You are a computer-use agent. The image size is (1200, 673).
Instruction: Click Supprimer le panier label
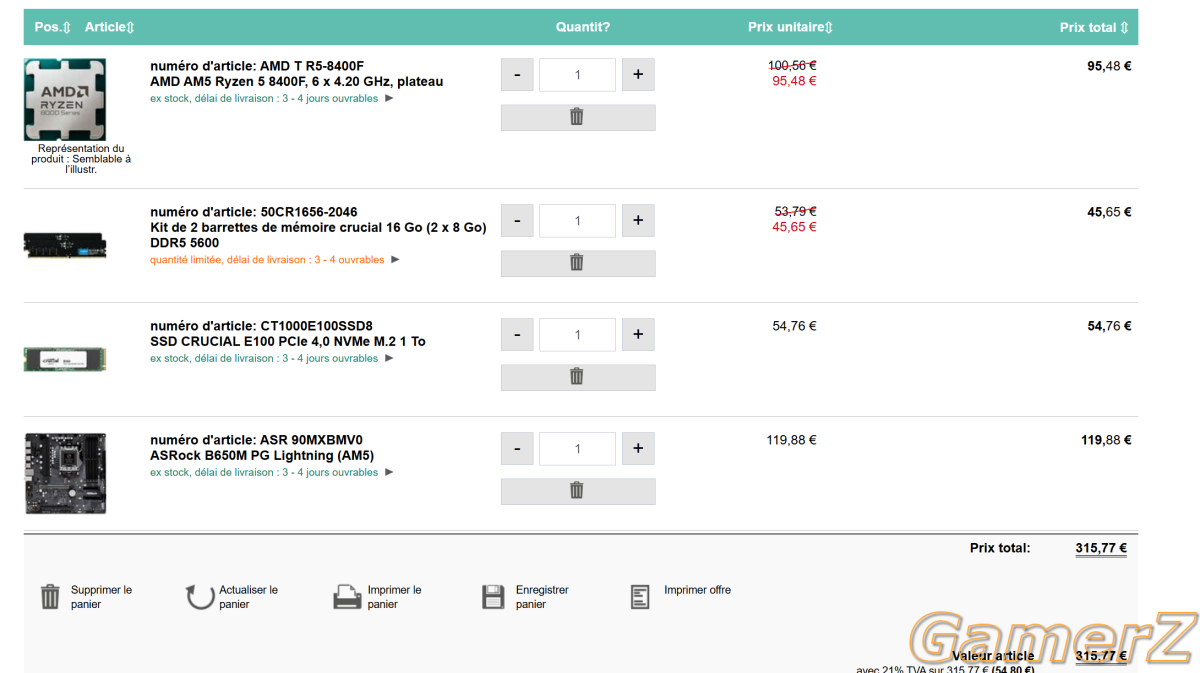(101, 597)
